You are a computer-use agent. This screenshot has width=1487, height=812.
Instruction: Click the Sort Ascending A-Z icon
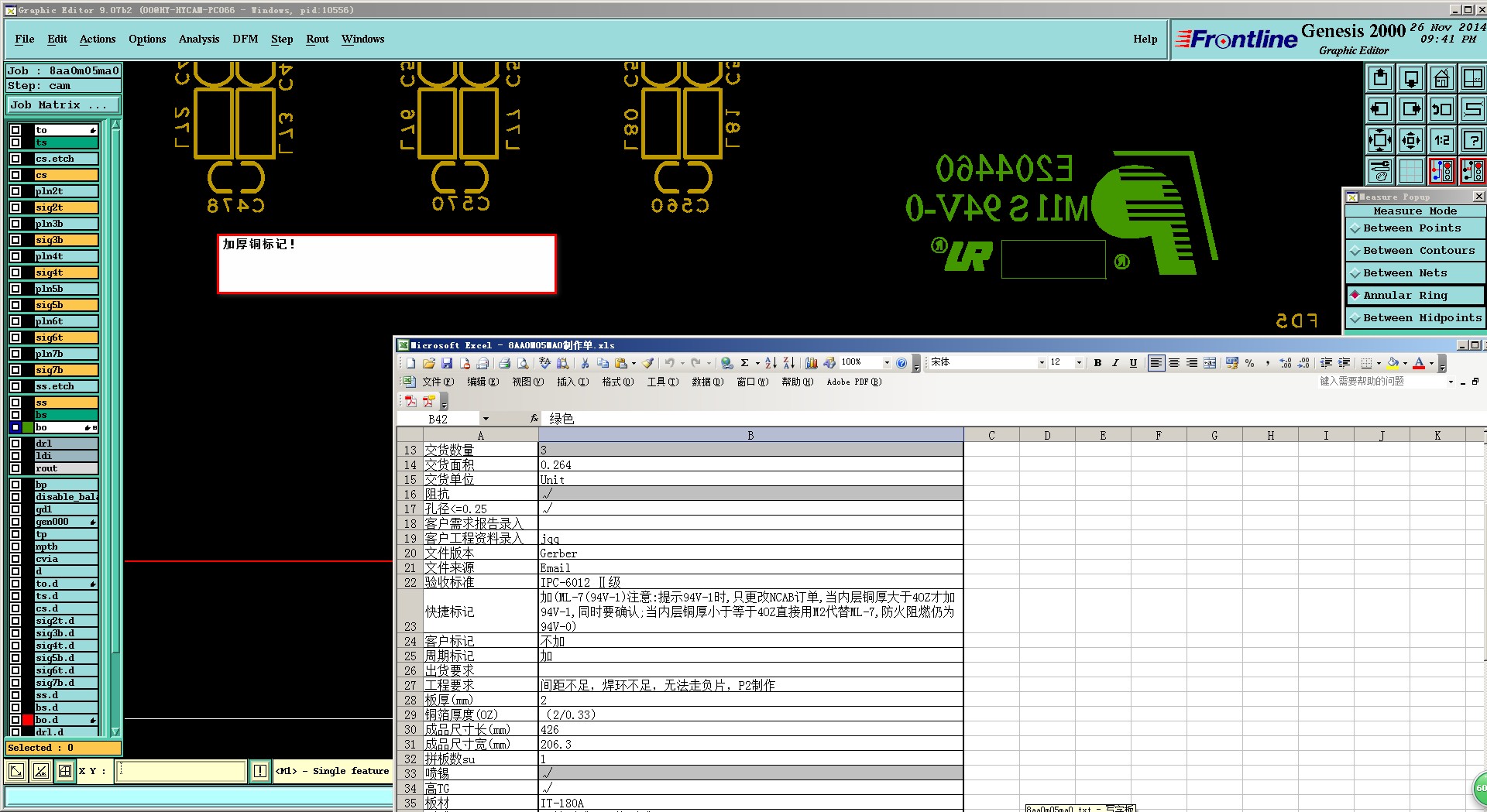point(771,363)
